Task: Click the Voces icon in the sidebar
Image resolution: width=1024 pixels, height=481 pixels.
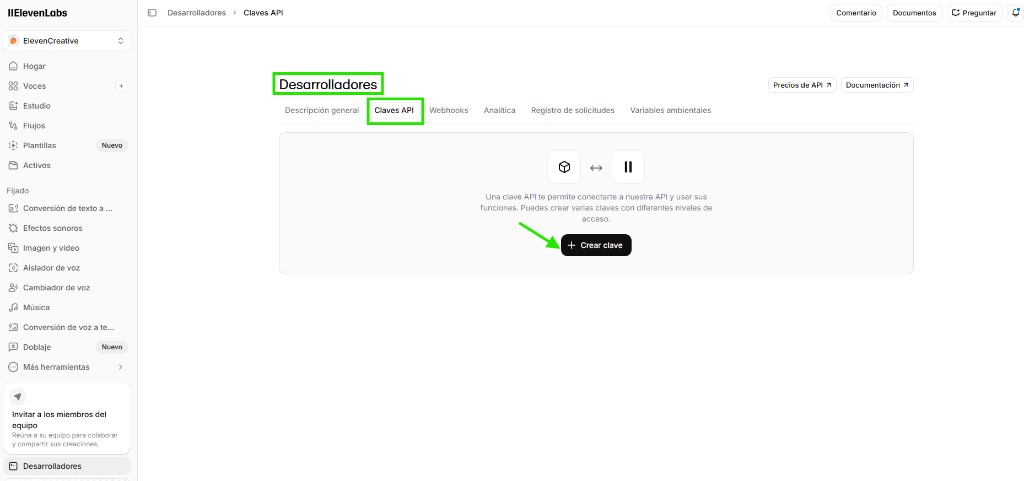Action: coord(13,86)
